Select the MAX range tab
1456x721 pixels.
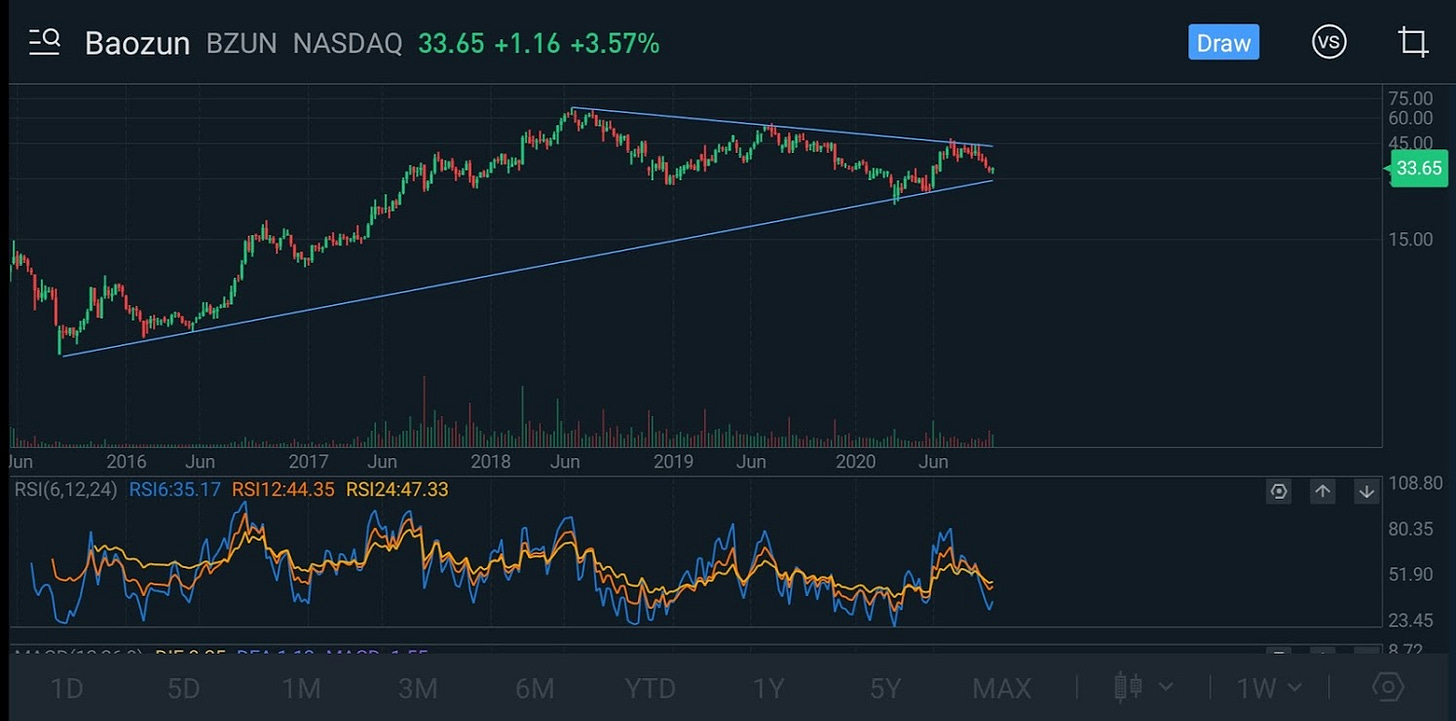1002,688
